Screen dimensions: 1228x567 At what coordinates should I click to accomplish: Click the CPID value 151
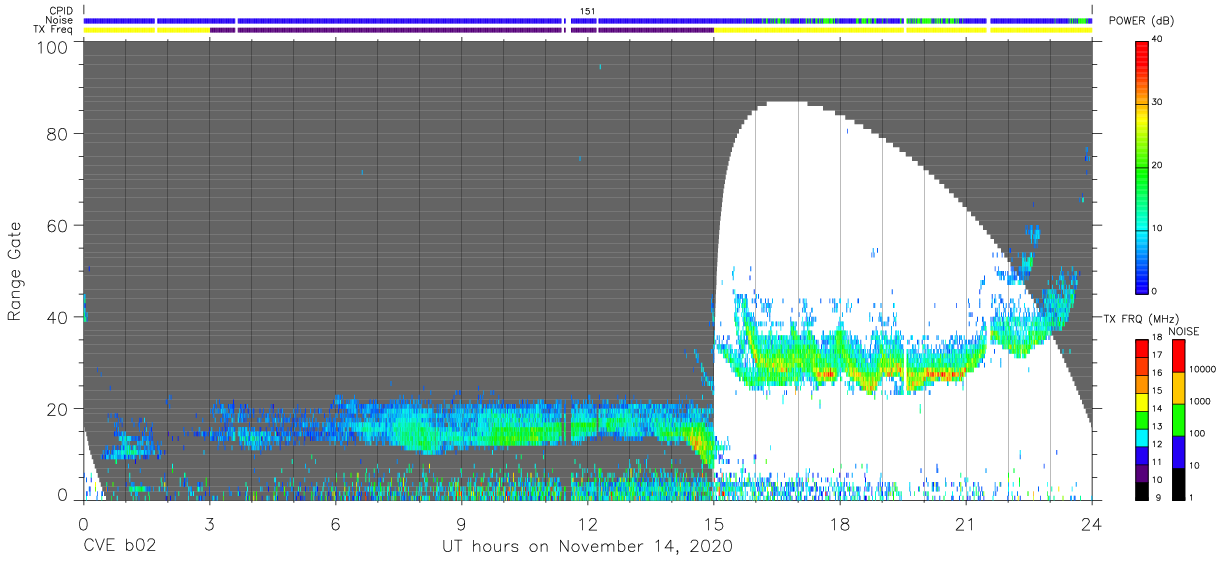point(588,11)
